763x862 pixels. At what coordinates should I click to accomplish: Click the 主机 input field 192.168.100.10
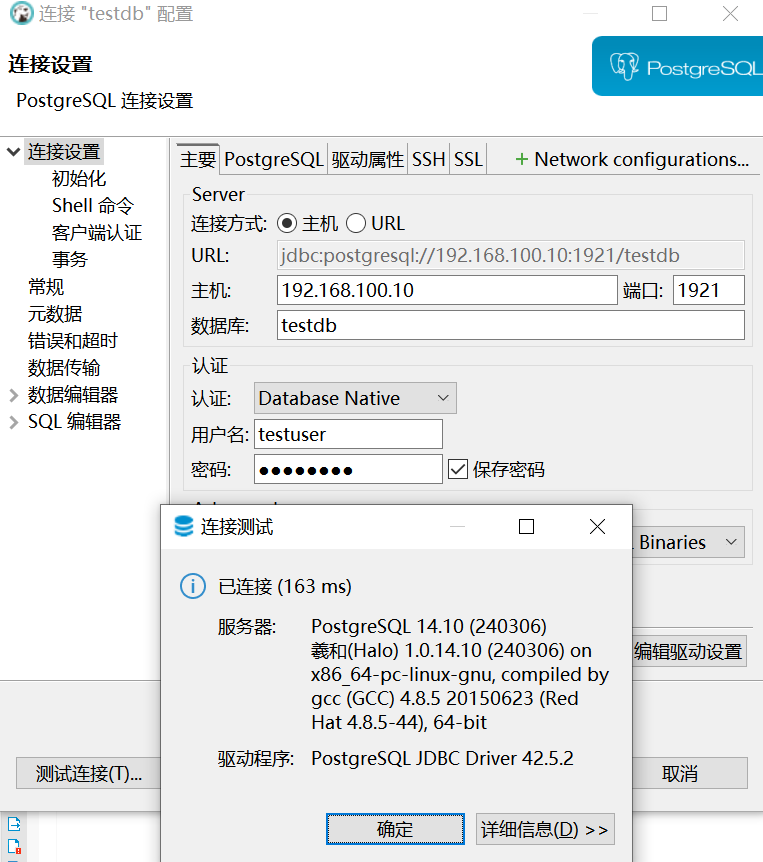tap(447, 290)
